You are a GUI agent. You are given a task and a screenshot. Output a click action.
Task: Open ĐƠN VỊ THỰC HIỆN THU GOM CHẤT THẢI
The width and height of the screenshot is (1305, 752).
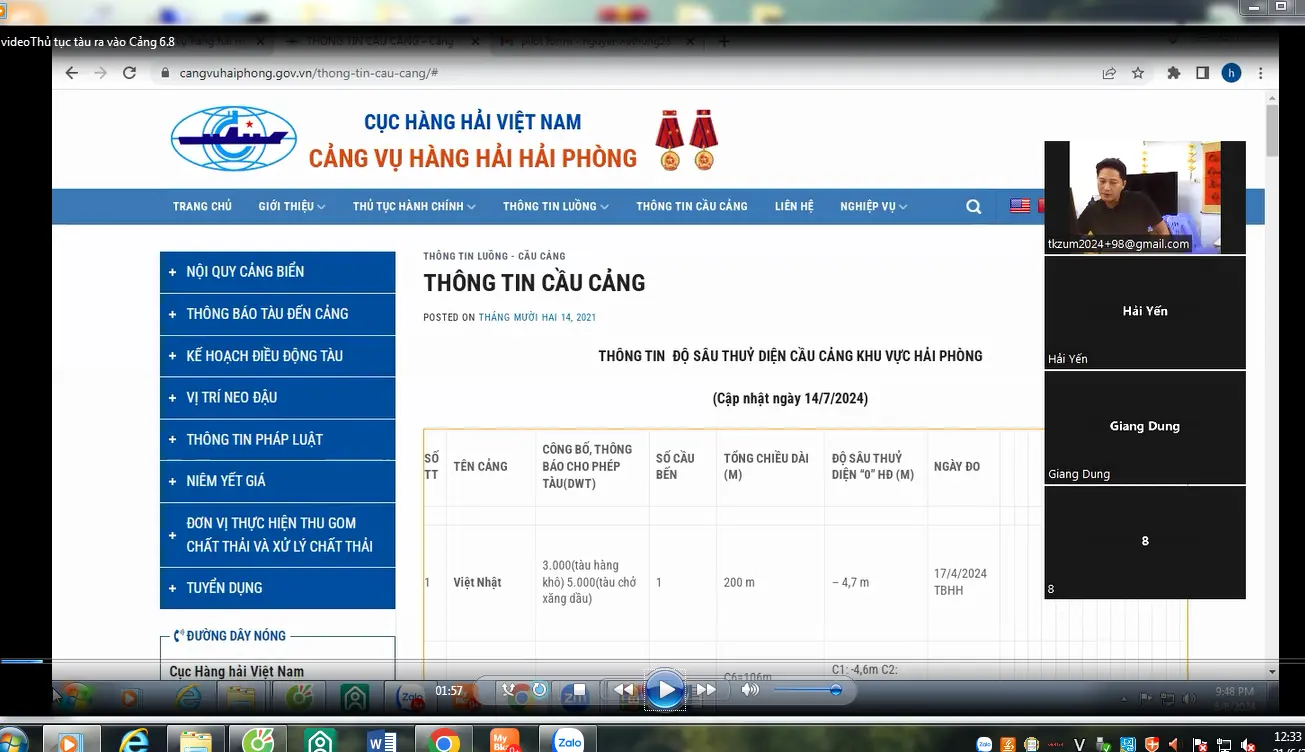tap(277, 535)
